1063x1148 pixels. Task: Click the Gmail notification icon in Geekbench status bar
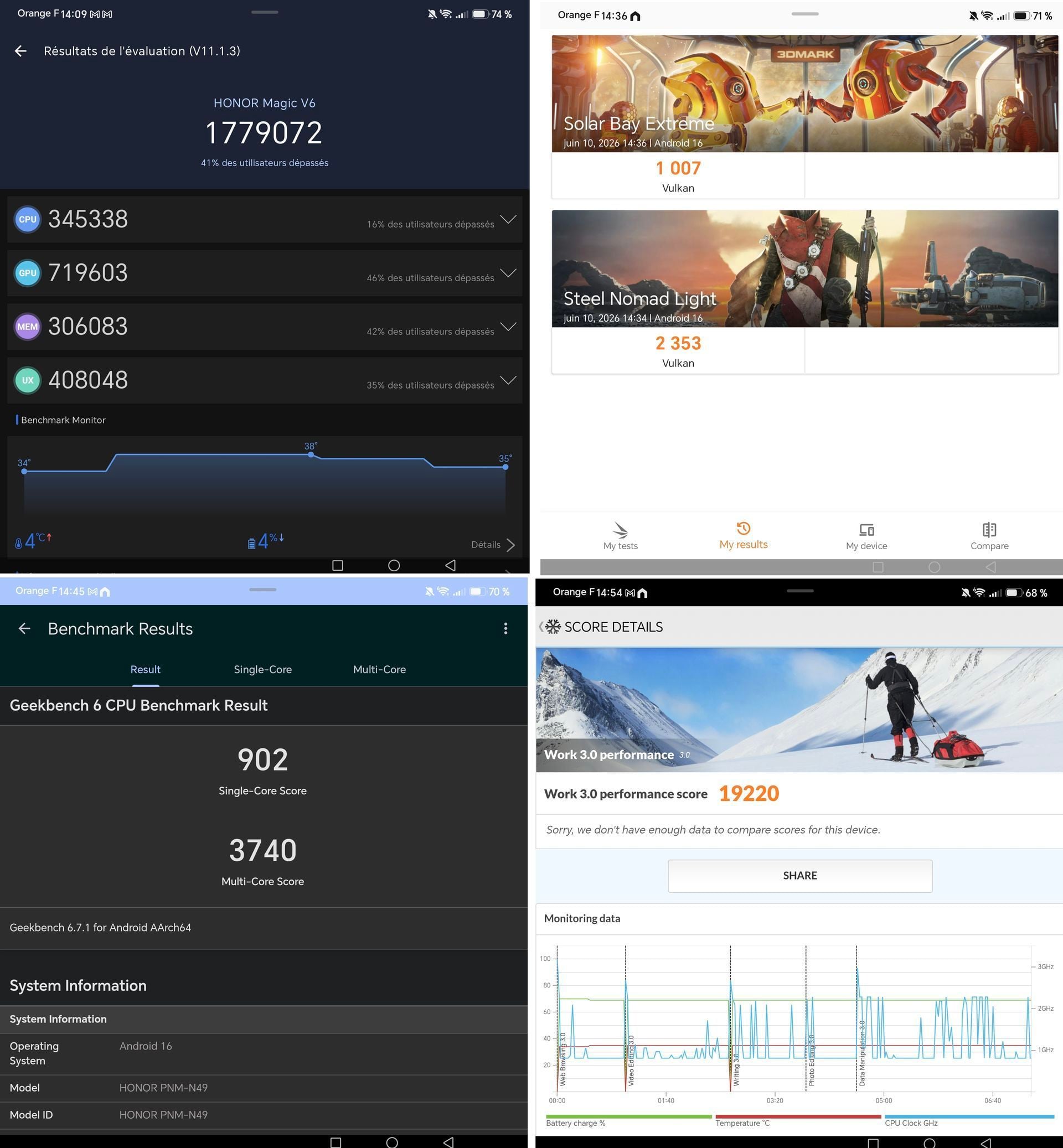92,591
